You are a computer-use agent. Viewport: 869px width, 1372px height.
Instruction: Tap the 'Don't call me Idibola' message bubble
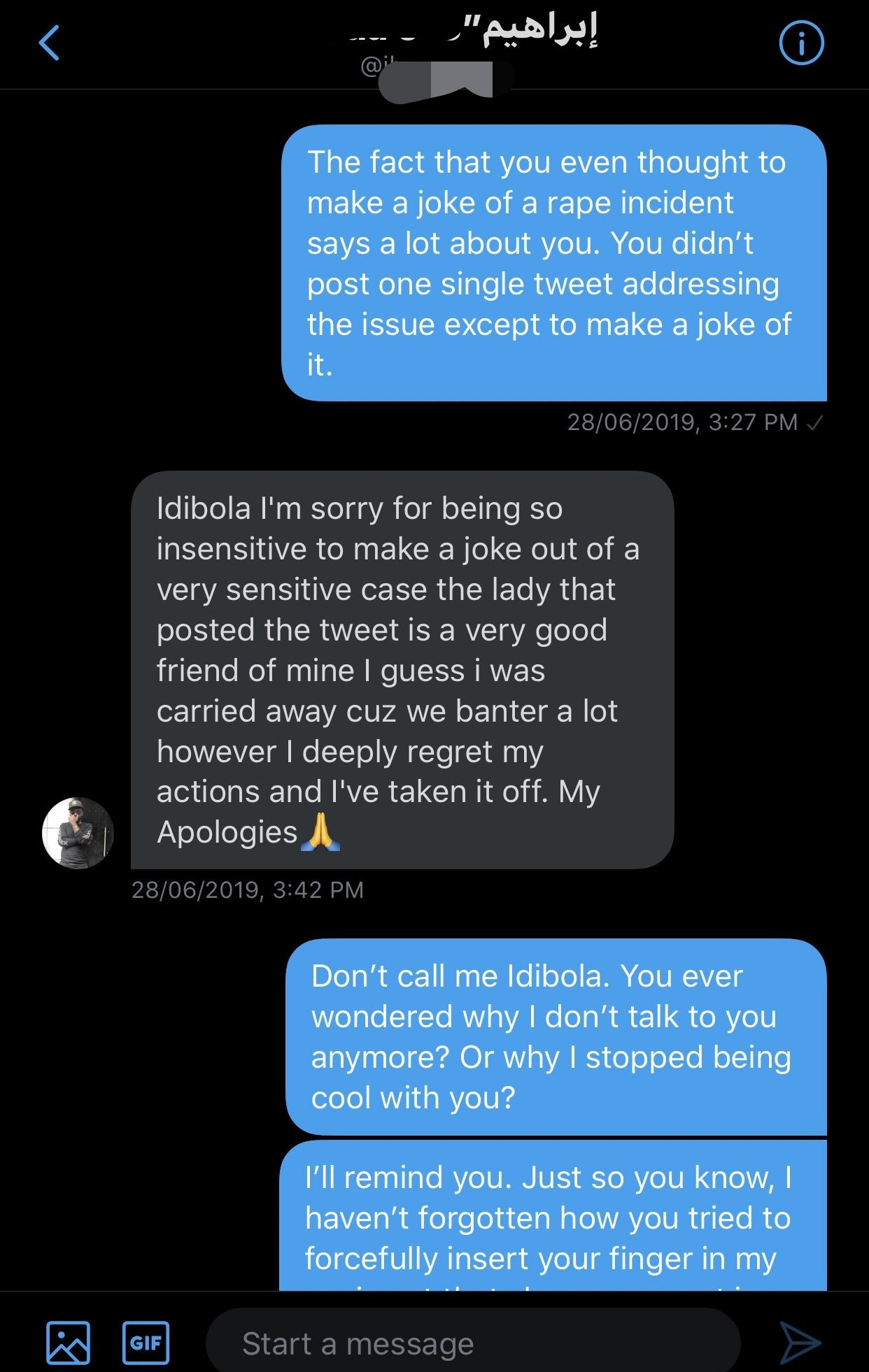(x=556, y=1036)
